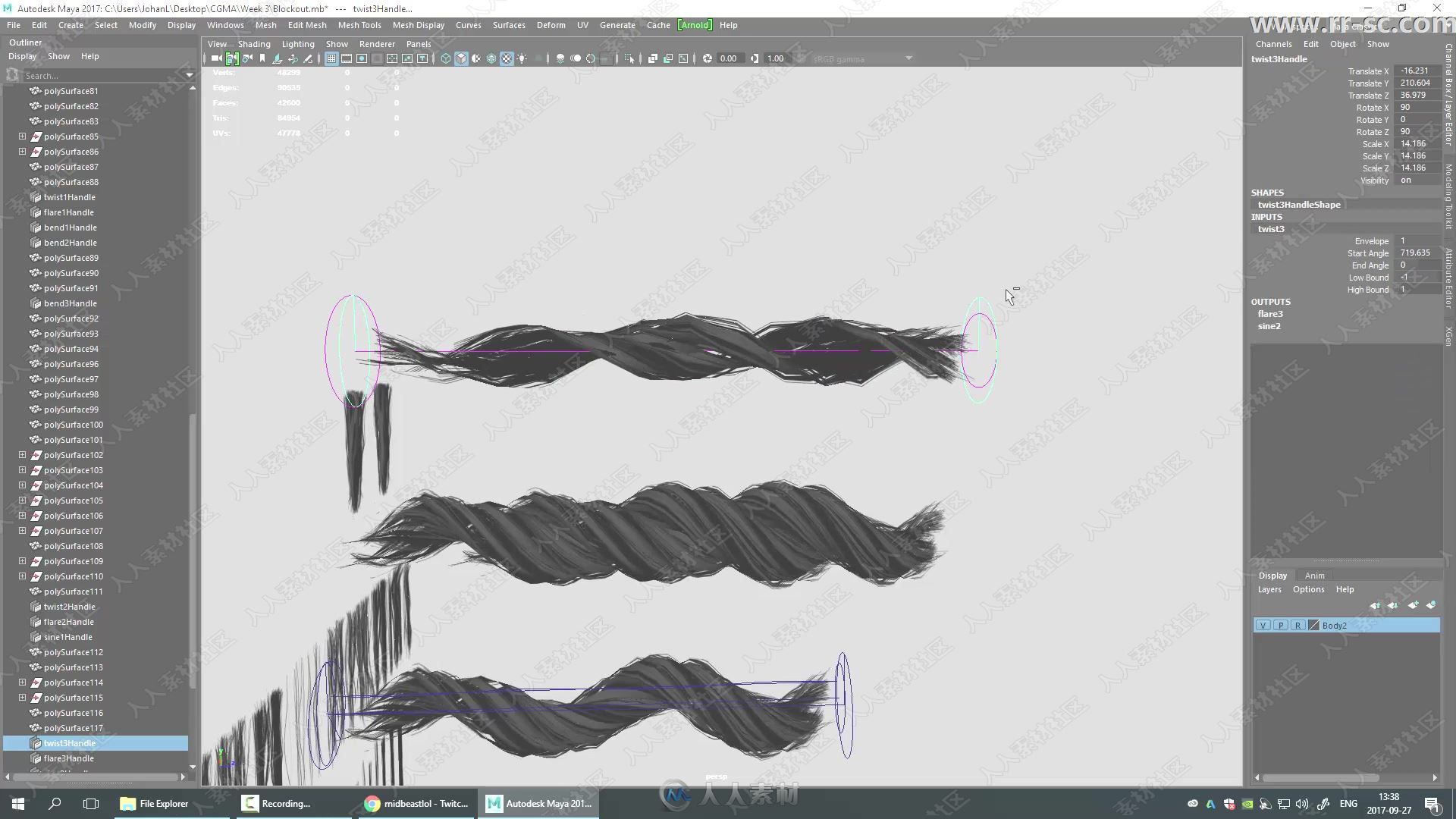Screen dimensions: 1456x819
Task: Open the Deform menu
Action: coord(551,25)
